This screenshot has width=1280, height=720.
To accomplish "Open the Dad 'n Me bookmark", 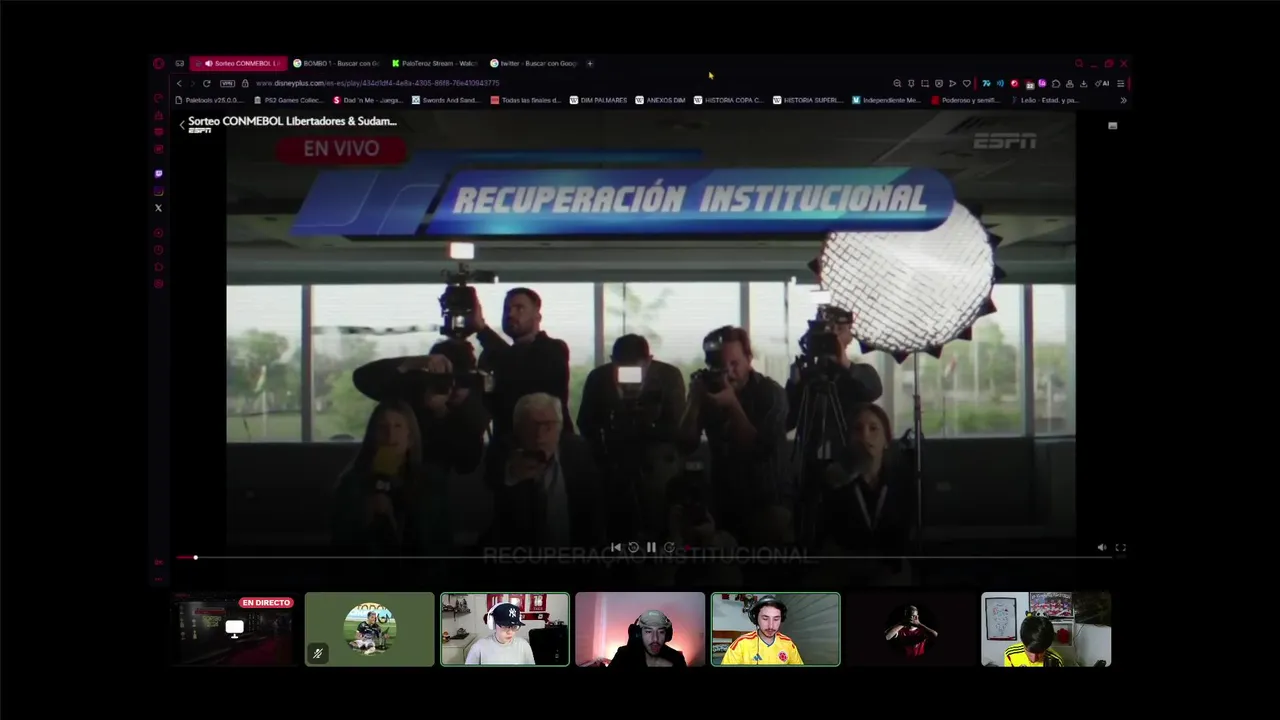I will [368, 100].
